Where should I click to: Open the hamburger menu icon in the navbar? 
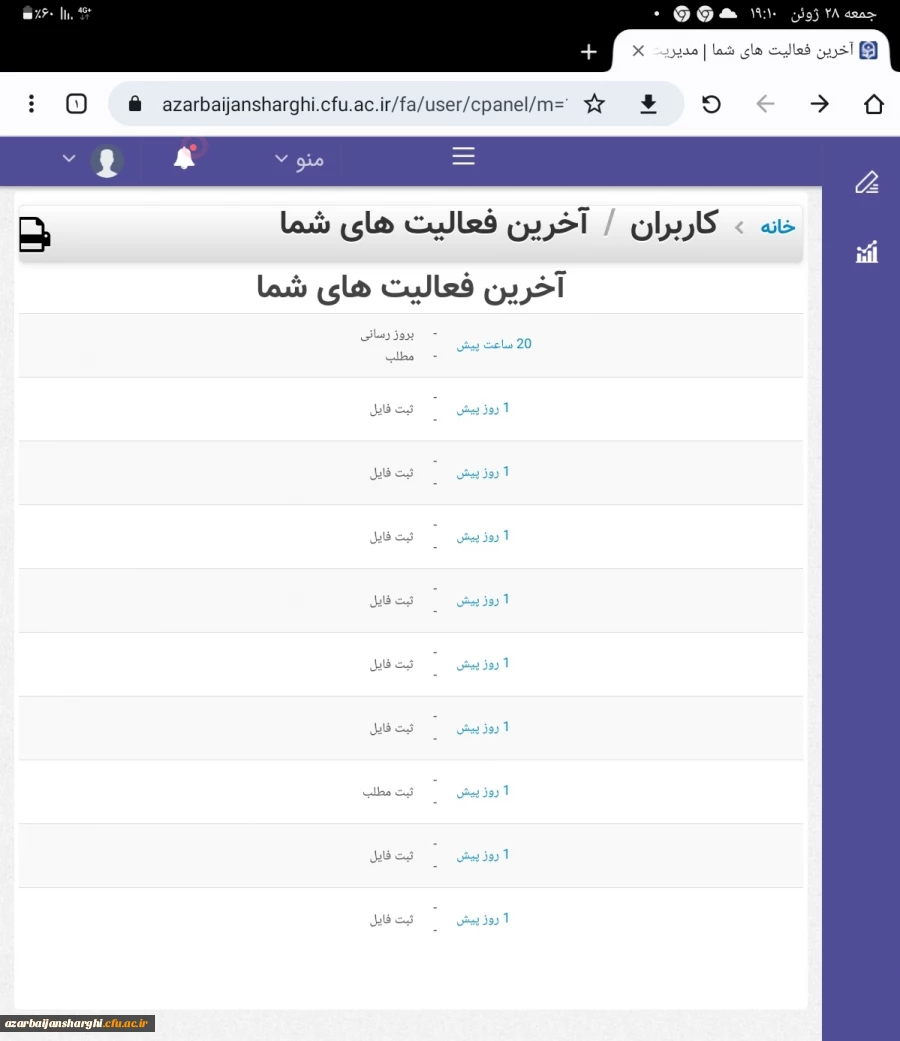point(462,156)
